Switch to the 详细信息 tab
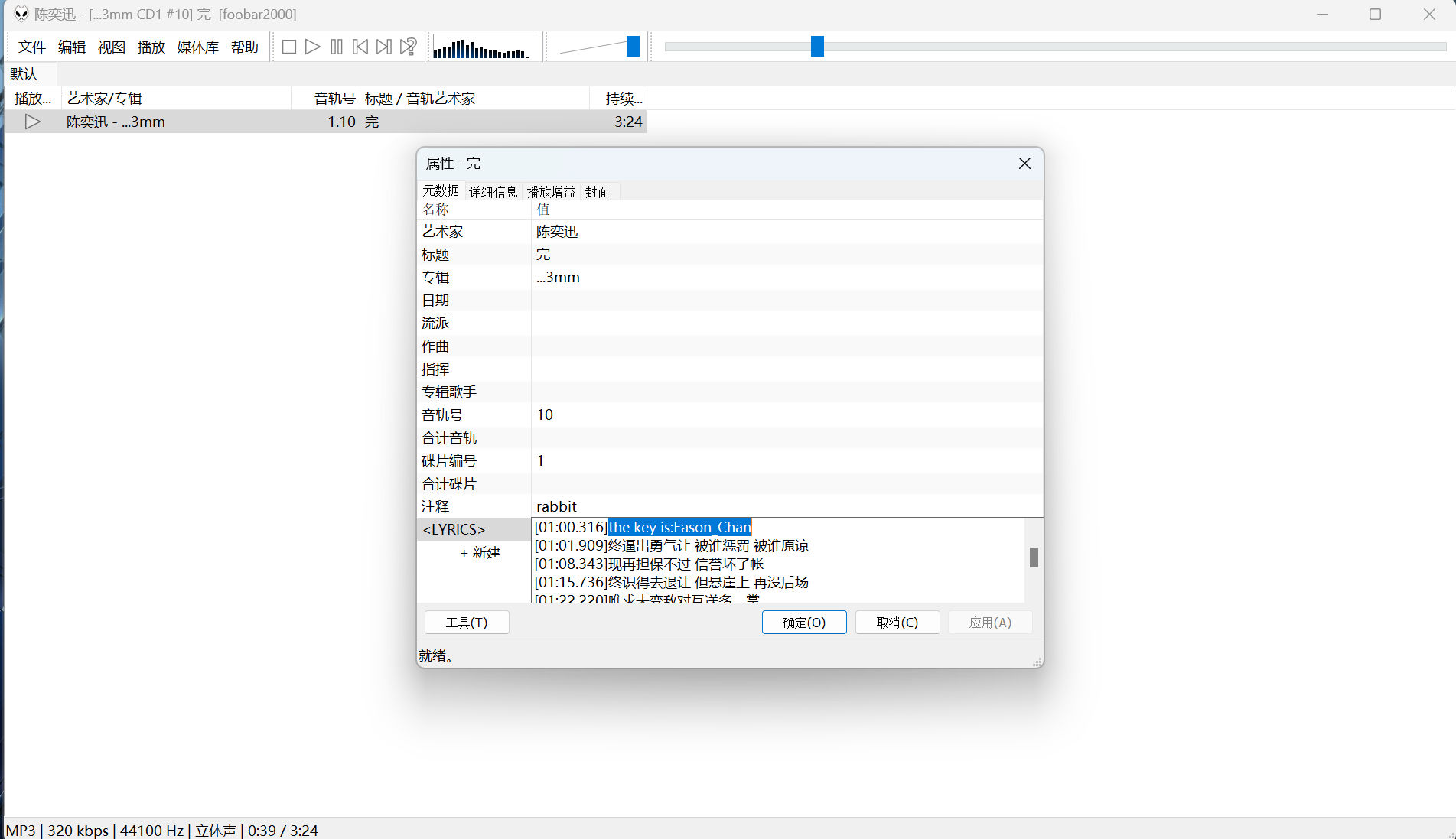Viewport: 1456px width, 839px height. 493,191
